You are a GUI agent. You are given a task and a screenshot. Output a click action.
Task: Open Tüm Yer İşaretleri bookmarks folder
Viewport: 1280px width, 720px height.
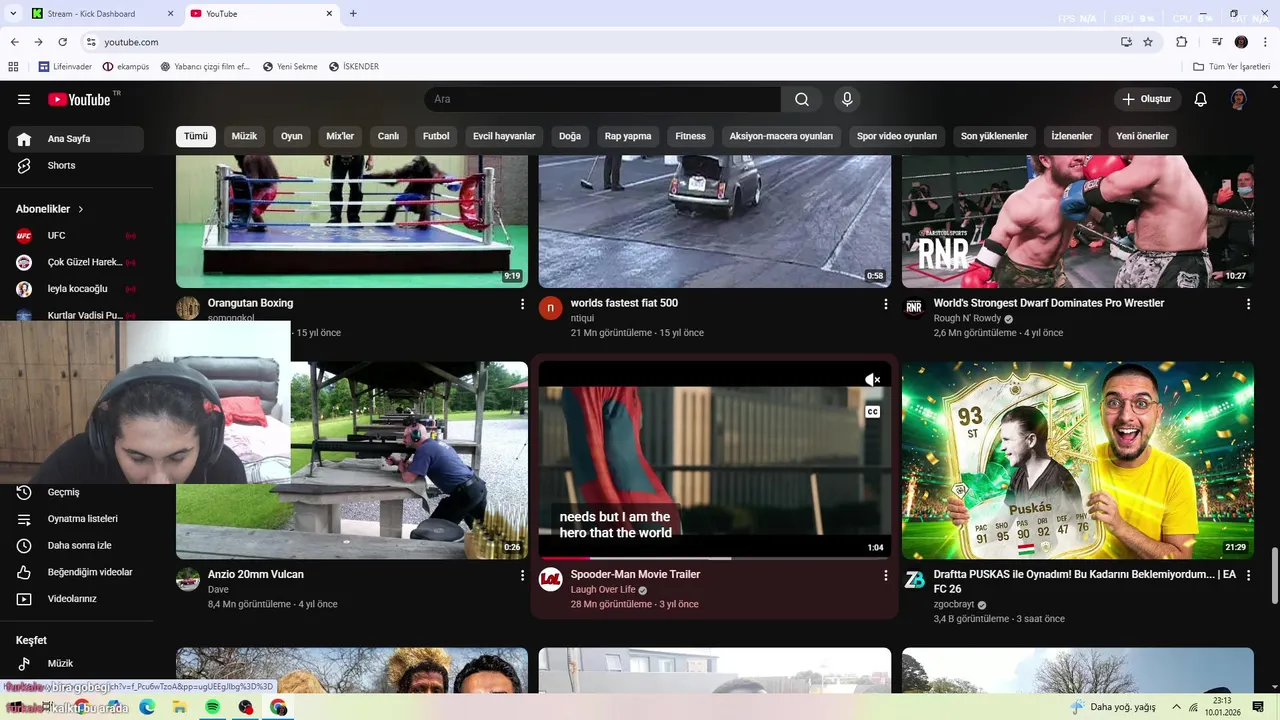pos(1232,67)
